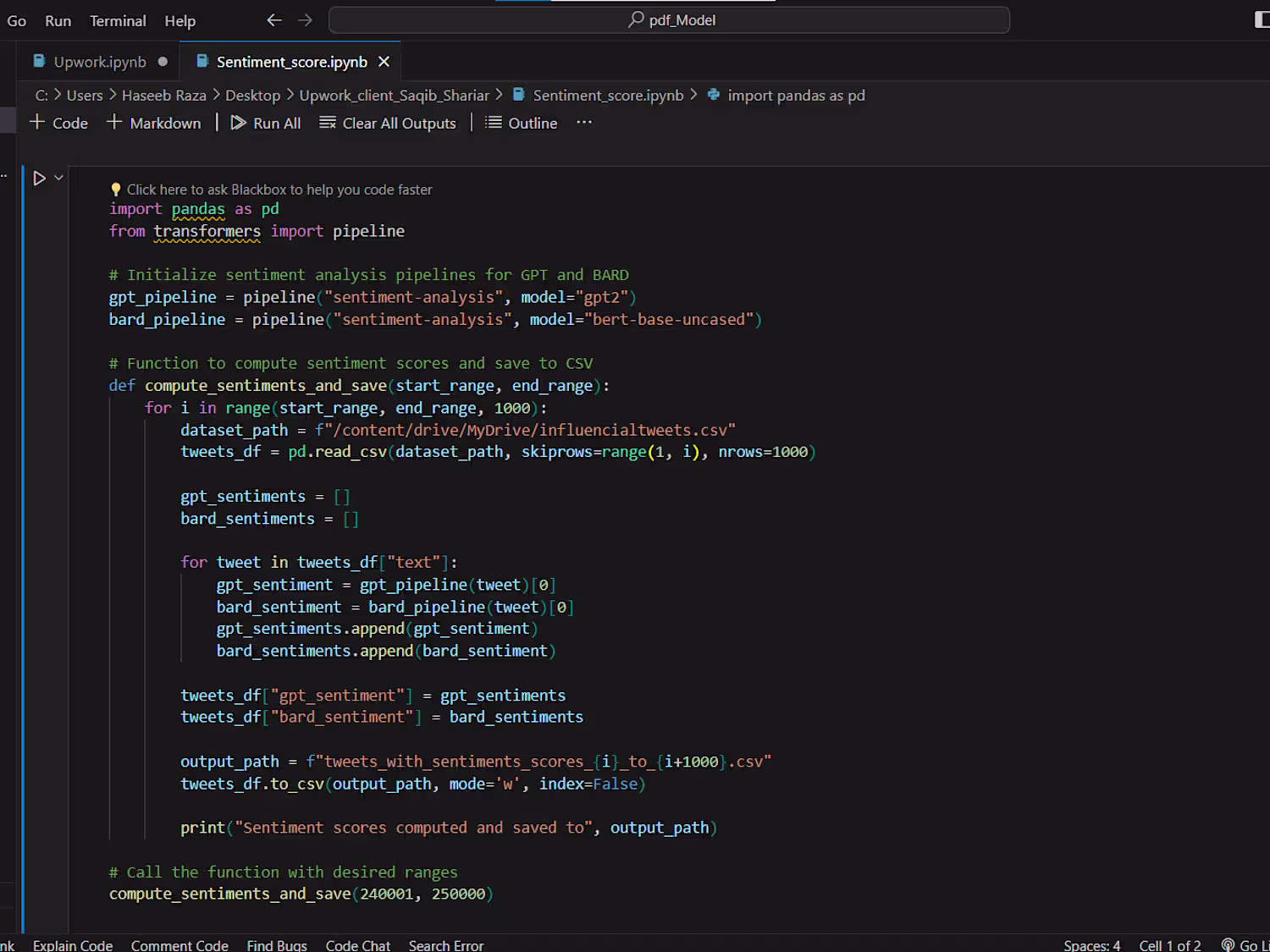Open notebook Outline view
The image size is (1270, 952).
pyautogui.click(x=521, y=124)
